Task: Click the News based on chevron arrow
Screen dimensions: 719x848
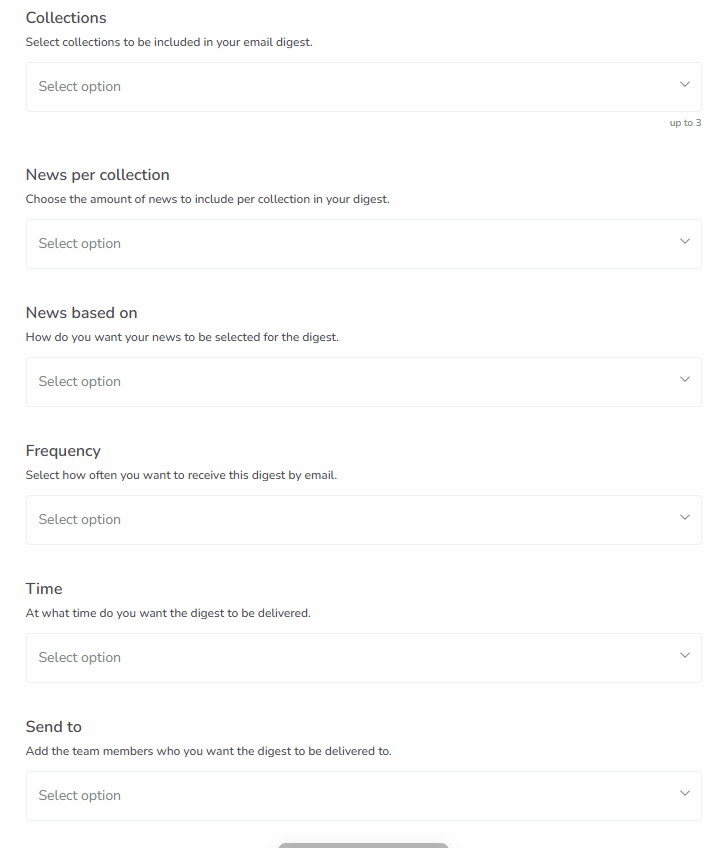Action: (x=685, y=379)
